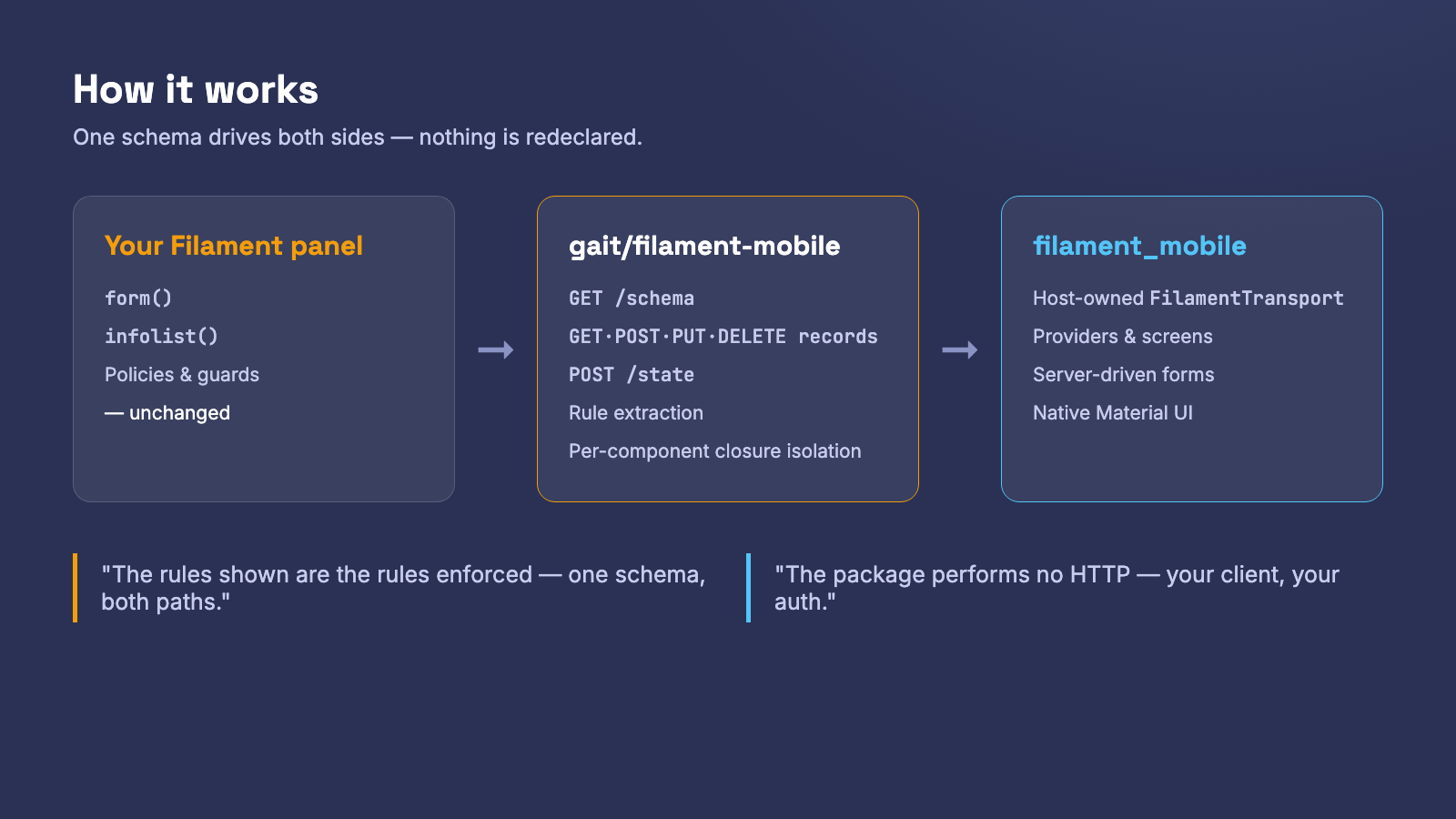Click the blue quote bar beside HTTP quote
1456x819 pixels.
(x=748, y=588)
